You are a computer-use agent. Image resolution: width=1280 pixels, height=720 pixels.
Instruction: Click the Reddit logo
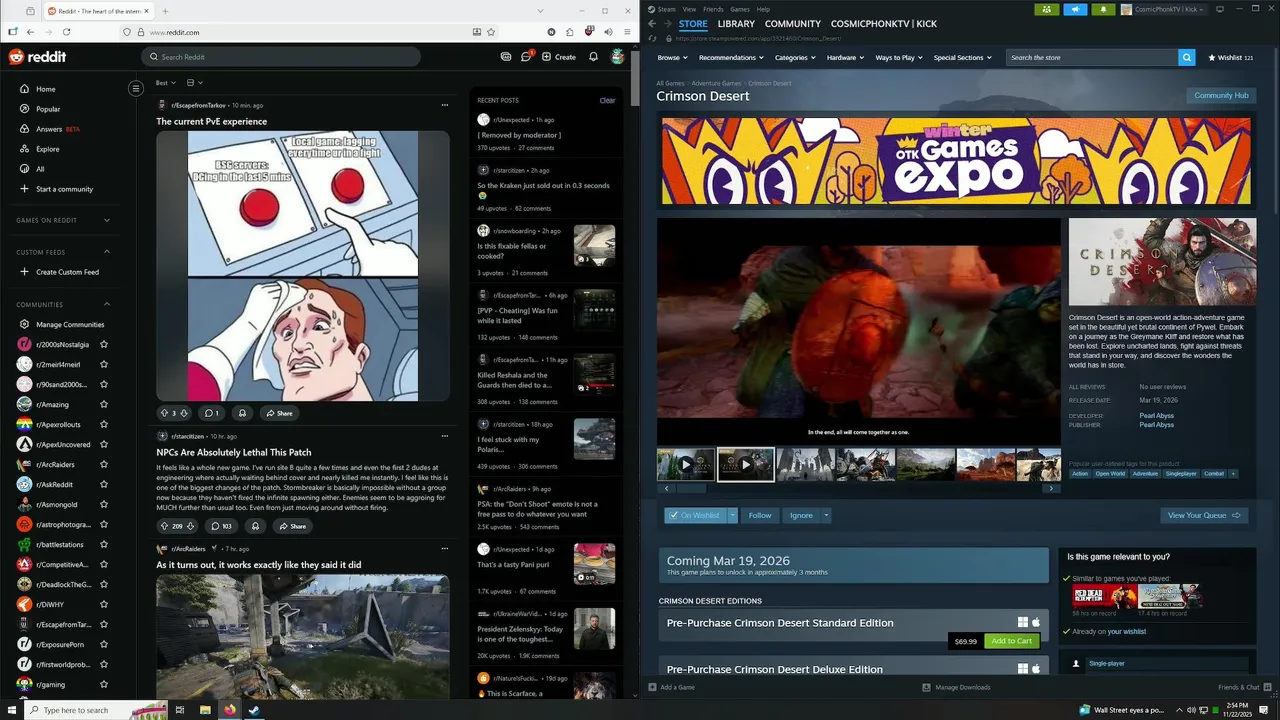point(37,57)
